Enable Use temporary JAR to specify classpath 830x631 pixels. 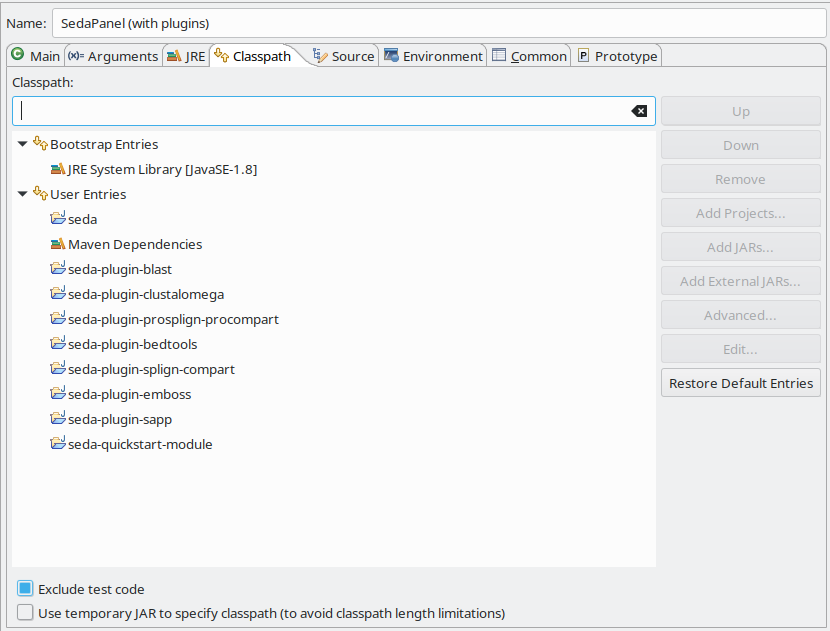pyautogui.click(x=25, y=613)
